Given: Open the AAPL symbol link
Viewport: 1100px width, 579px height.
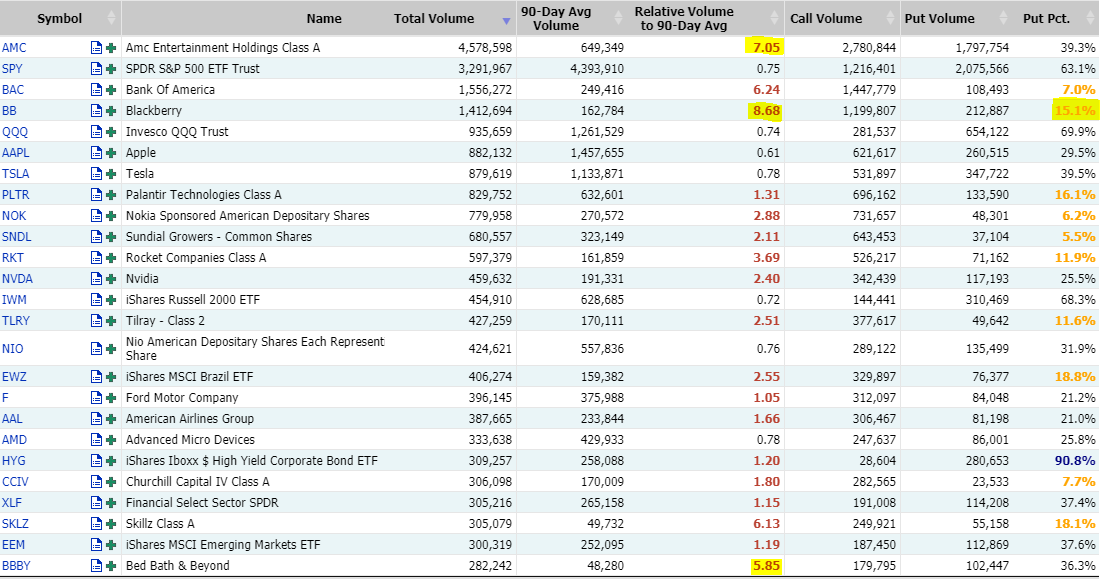Looking at the screenshot, I should click(15, 153).
